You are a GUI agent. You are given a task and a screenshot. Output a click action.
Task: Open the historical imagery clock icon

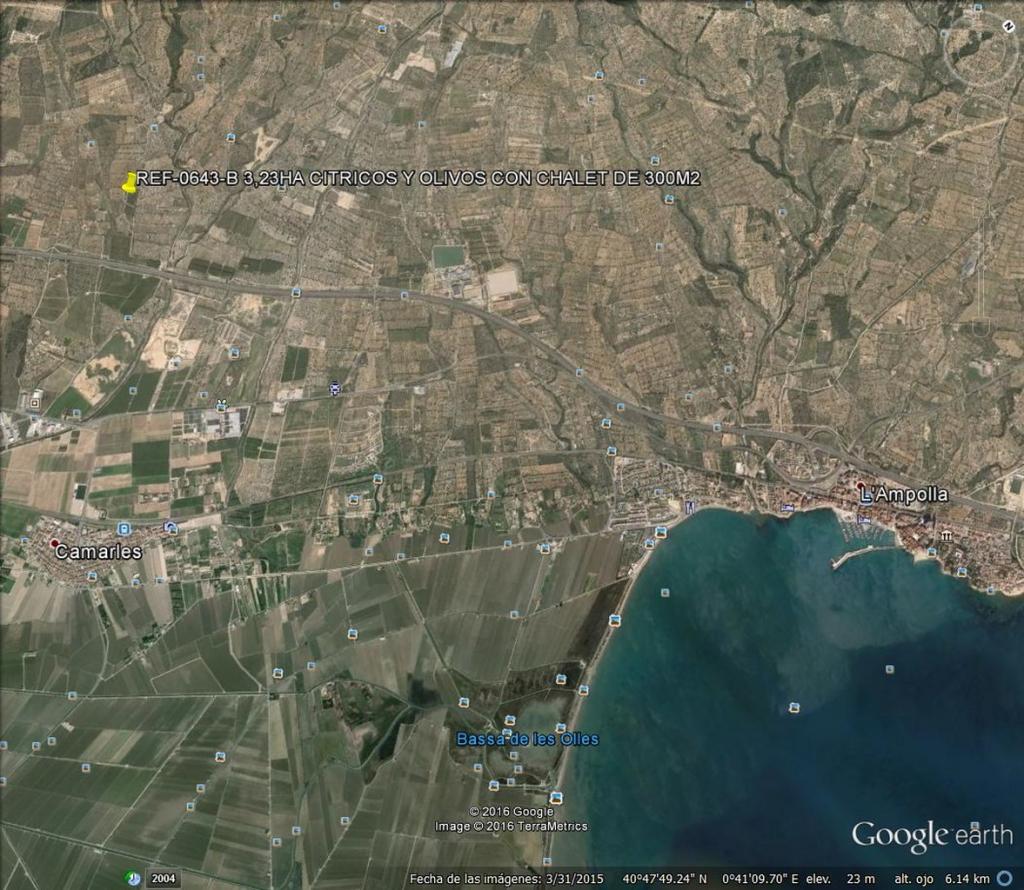[x=133, y=878]
